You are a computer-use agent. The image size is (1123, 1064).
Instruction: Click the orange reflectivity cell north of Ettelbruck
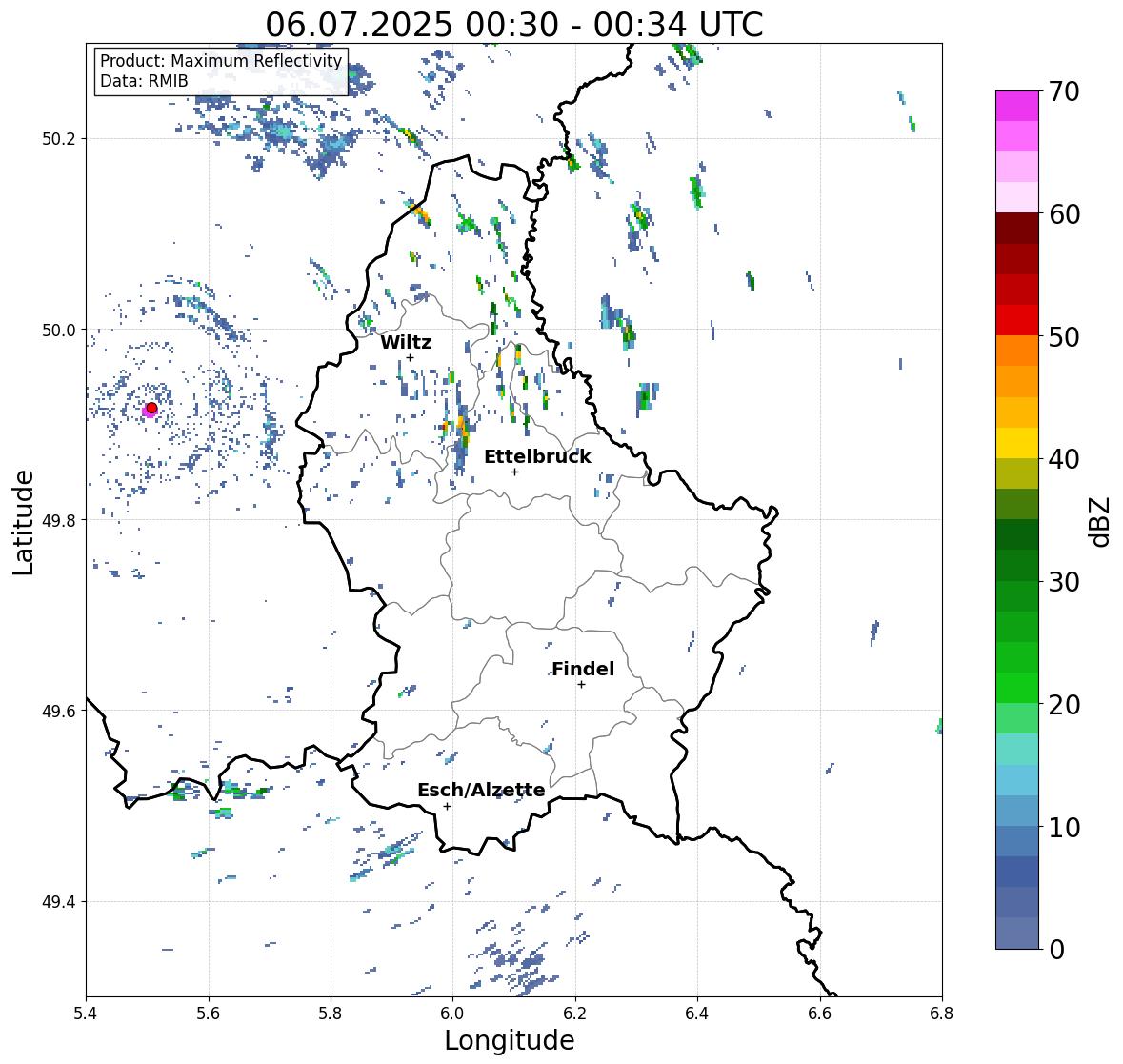[462, 429]
